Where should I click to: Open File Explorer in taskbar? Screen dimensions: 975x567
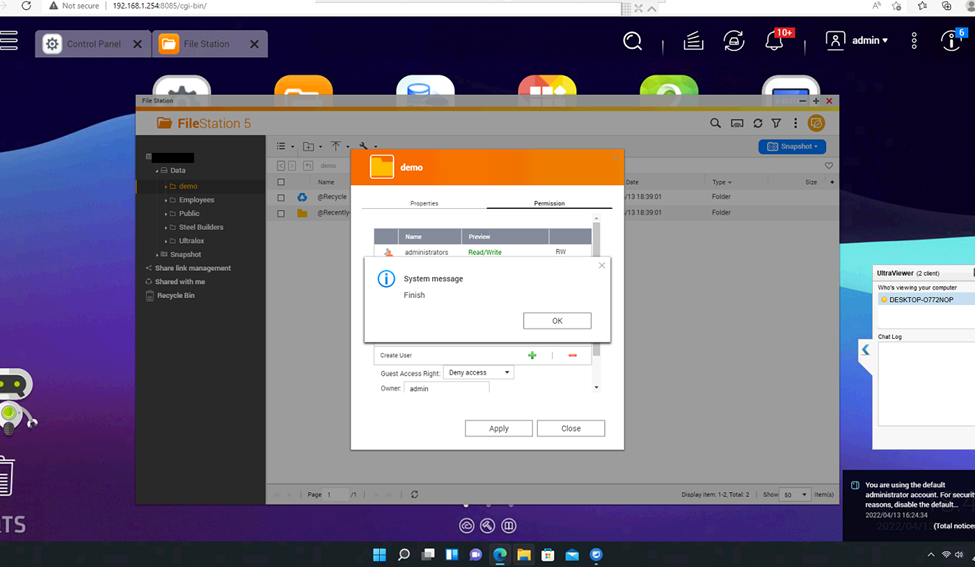pyautogui.click(x=524, y=555)
